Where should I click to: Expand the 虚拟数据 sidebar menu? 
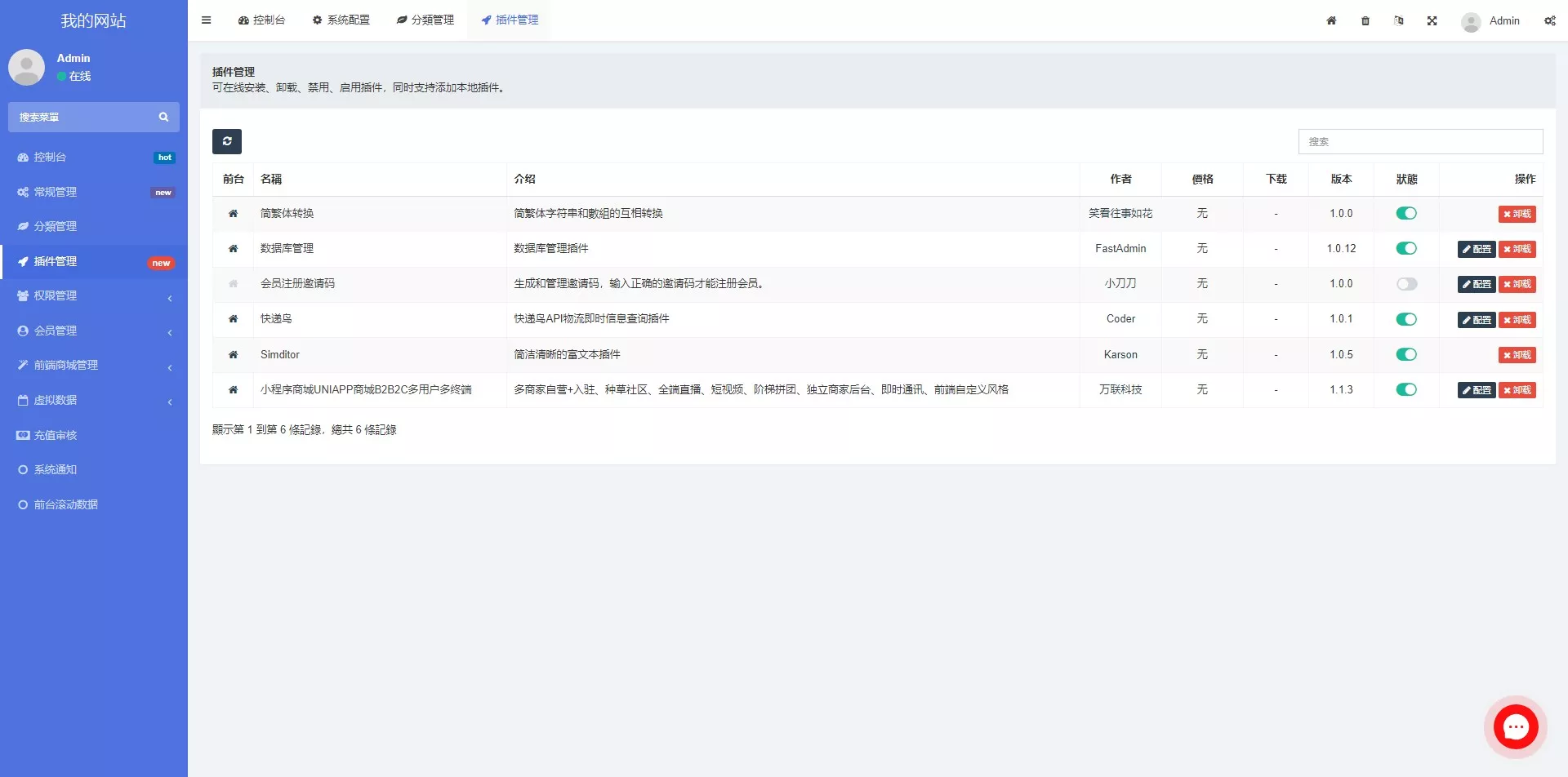tap(94, 401)
